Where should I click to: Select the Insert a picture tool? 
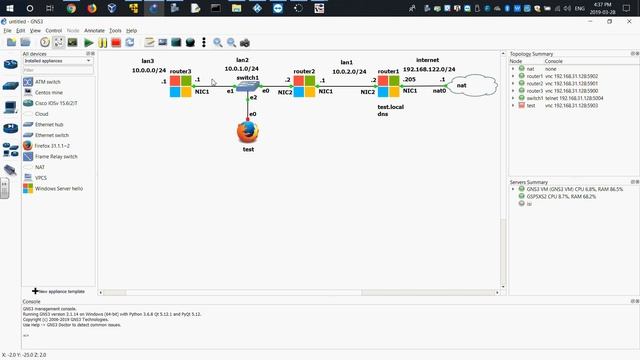tap(162, 42)
